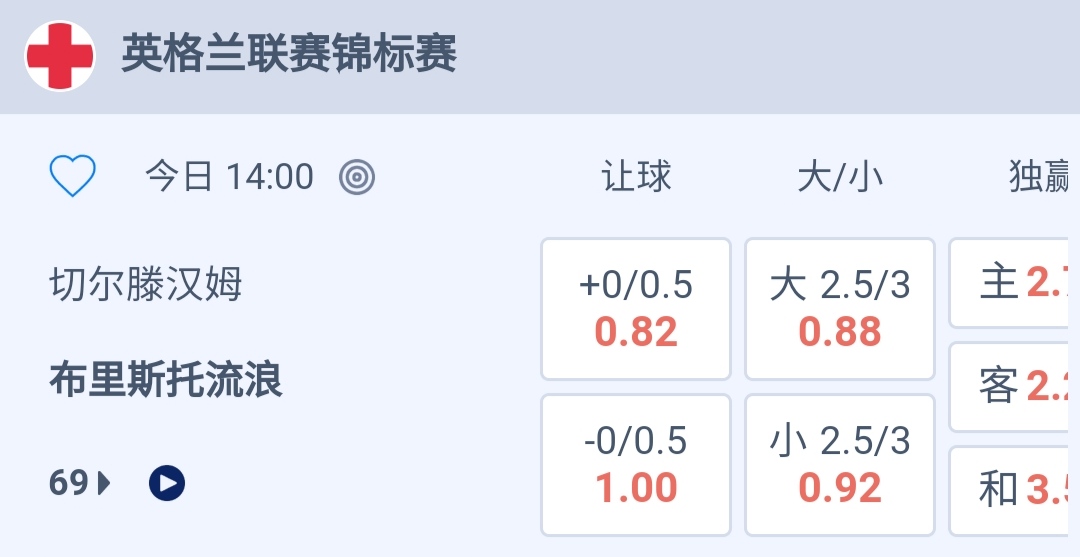This screenshot has width=1080, height=557.
Task: Click the England red cross flag icon
Action: [60, 56]
